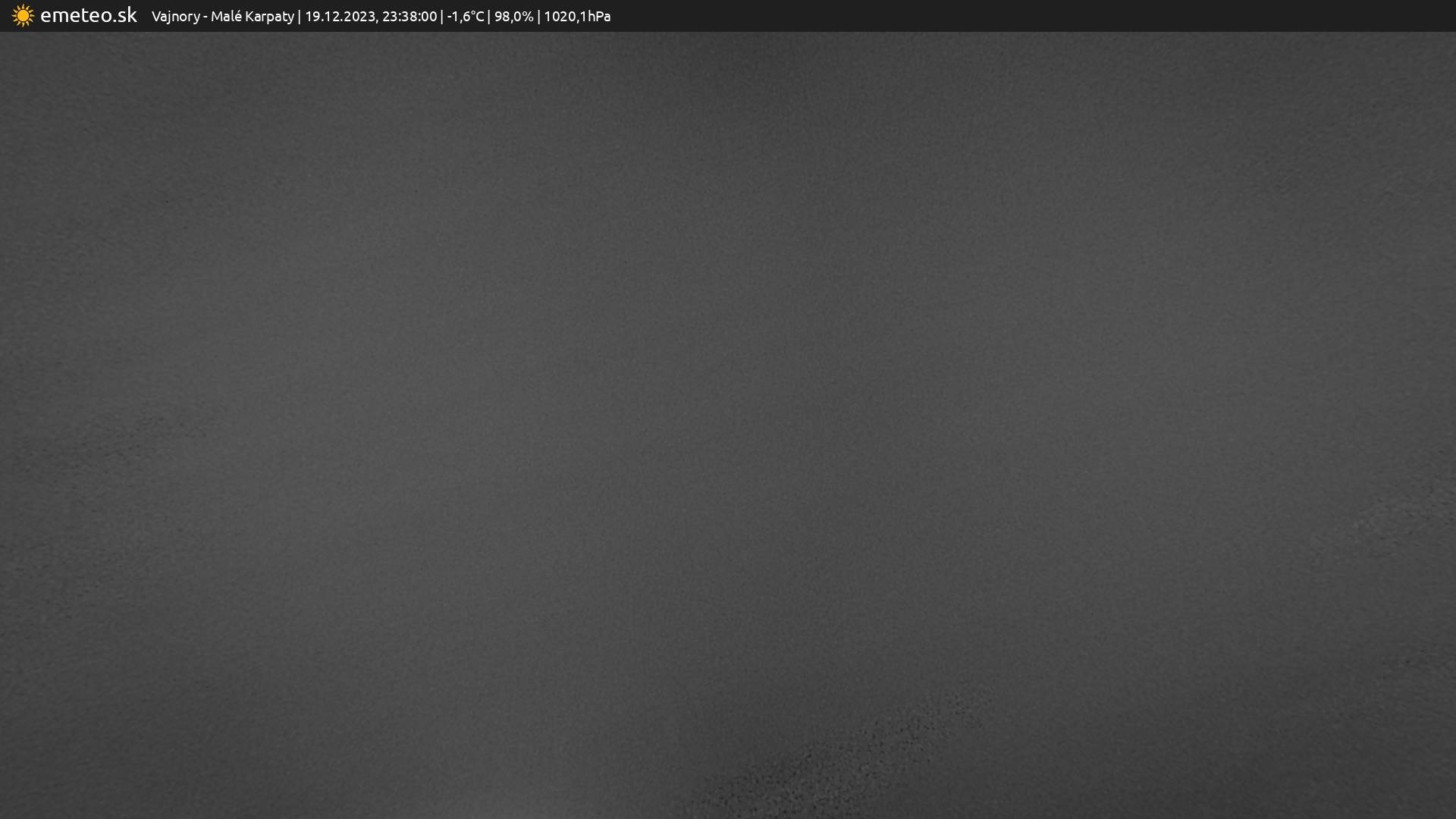Click the hyphen between Vajnory and Malé
This screenshot has width=1456, height=819.
206,17
